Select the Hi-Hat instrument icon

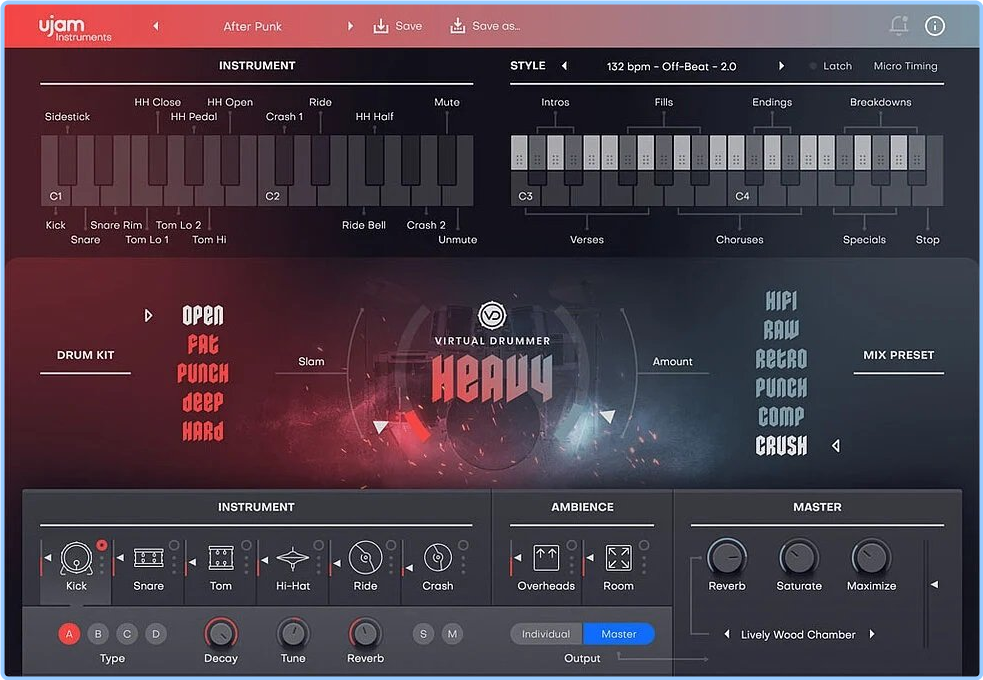click(293, 558)
